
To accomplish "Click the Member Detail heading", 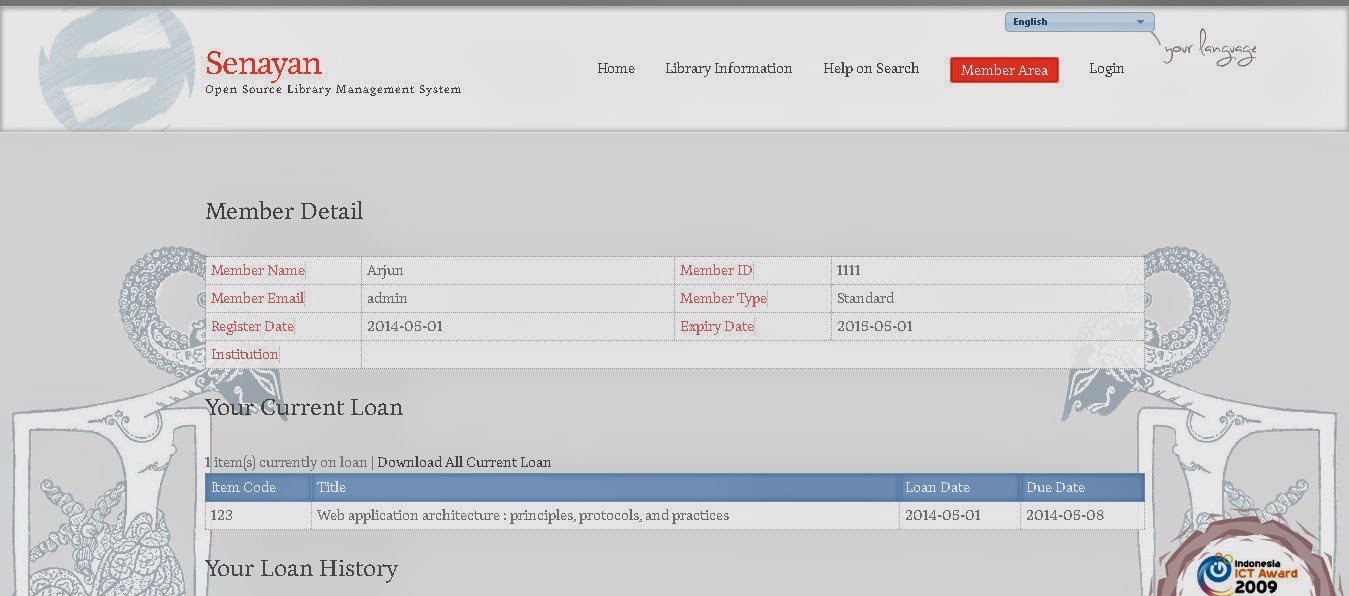I will [x=284, y=211].
